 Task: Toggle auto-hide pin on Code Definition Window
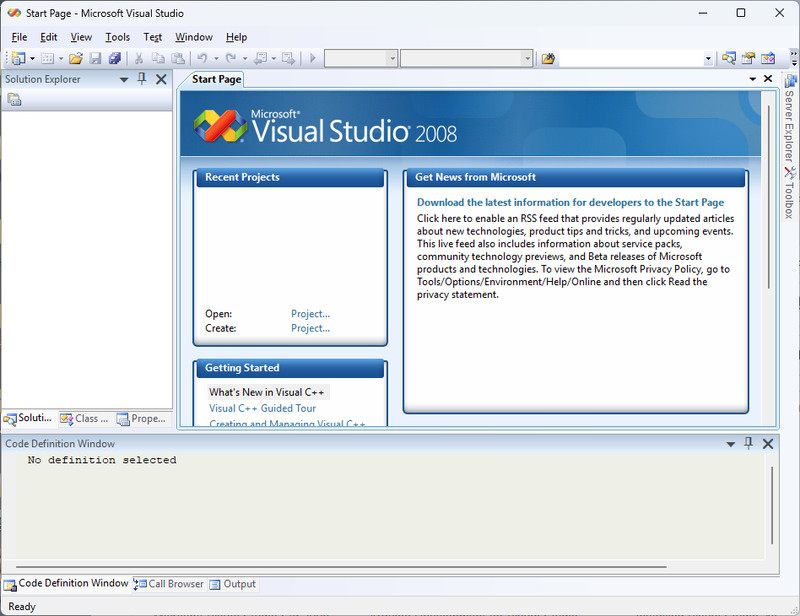[748, 443]
